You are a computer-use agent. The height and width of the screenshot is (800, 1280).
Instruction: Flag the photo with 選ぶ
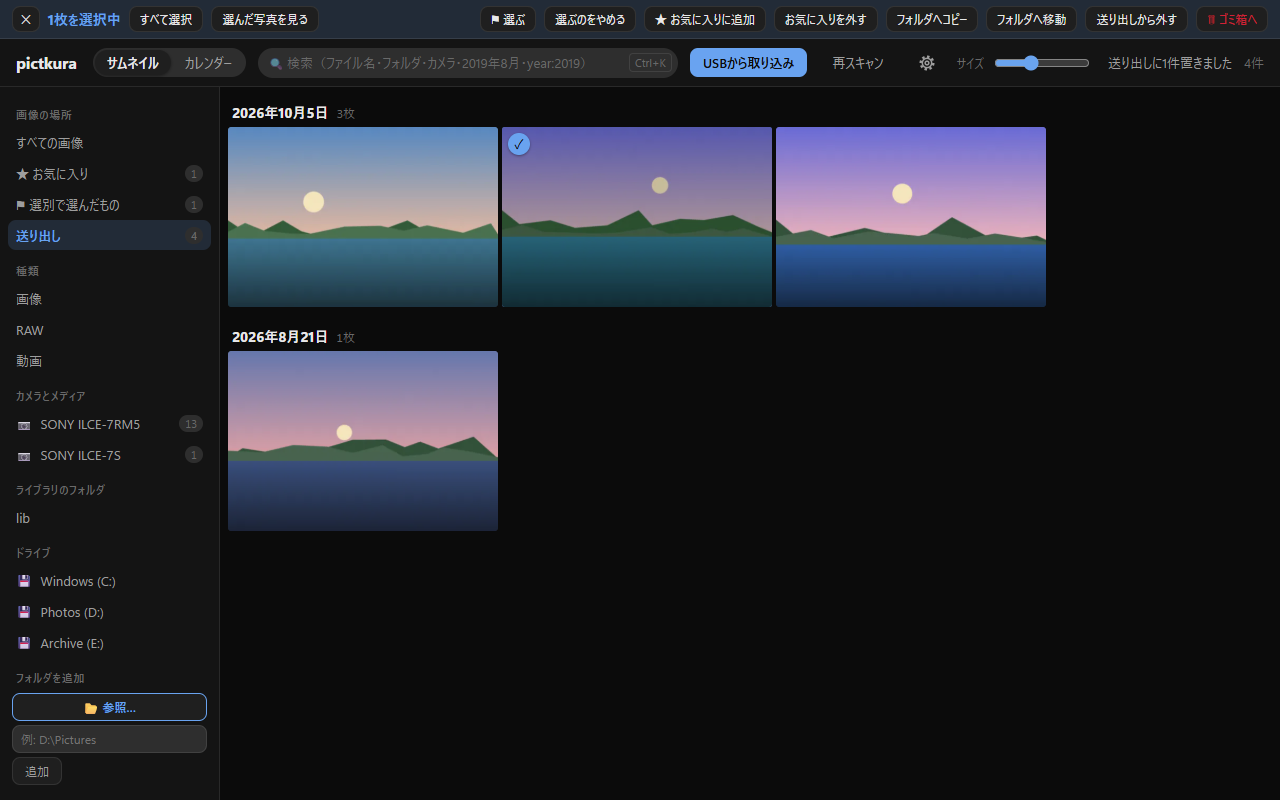[x=508, y=19]
